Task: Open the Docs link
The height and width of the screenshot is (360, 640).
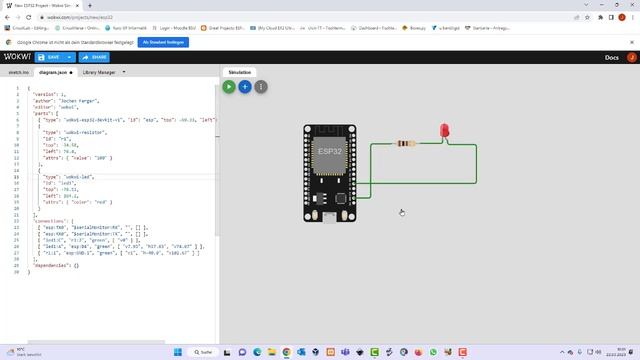Action: (611, 58)
